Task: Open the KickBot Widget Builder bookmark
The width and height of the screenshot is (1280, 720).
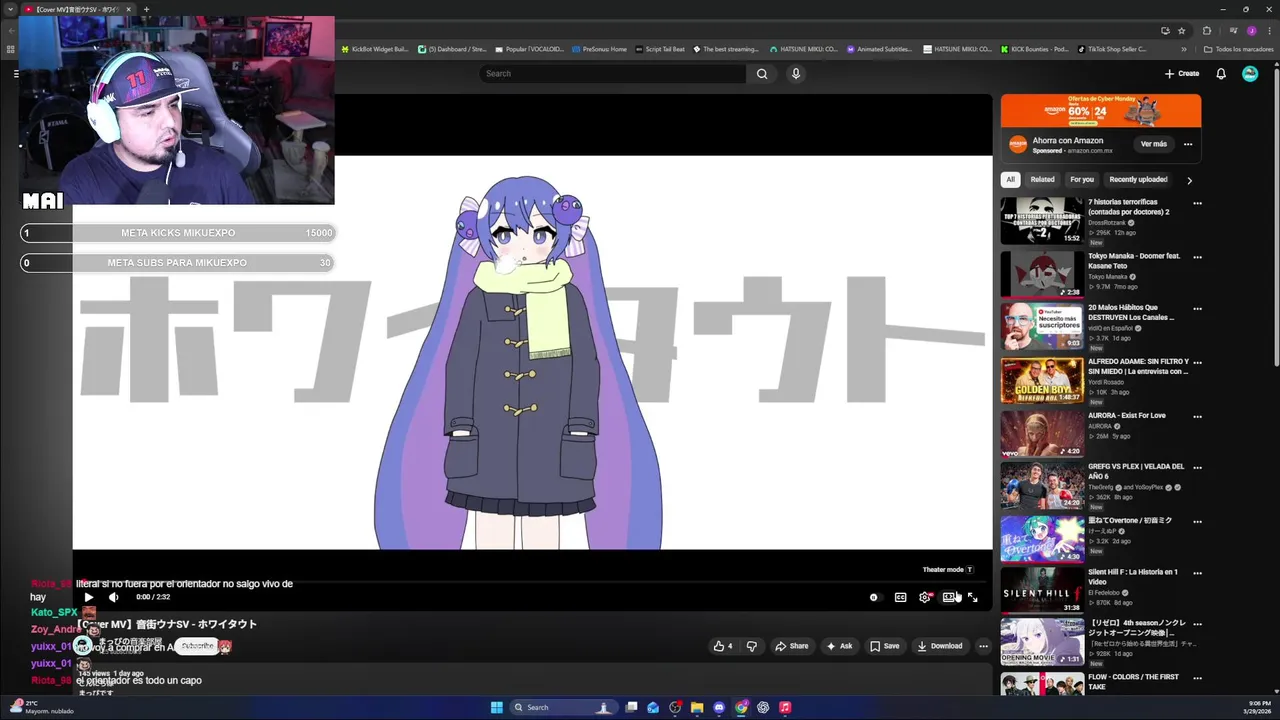Action: pyautogui.click(x=375, y=49)
